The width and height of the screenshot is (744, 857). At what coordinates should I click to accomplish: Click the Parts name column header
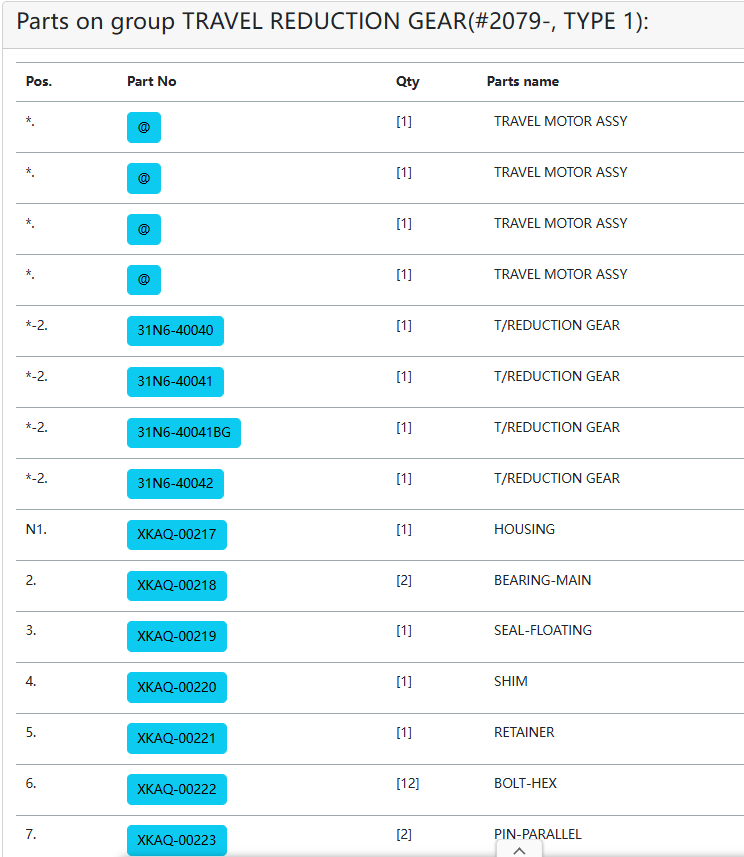tap(523, 81)
